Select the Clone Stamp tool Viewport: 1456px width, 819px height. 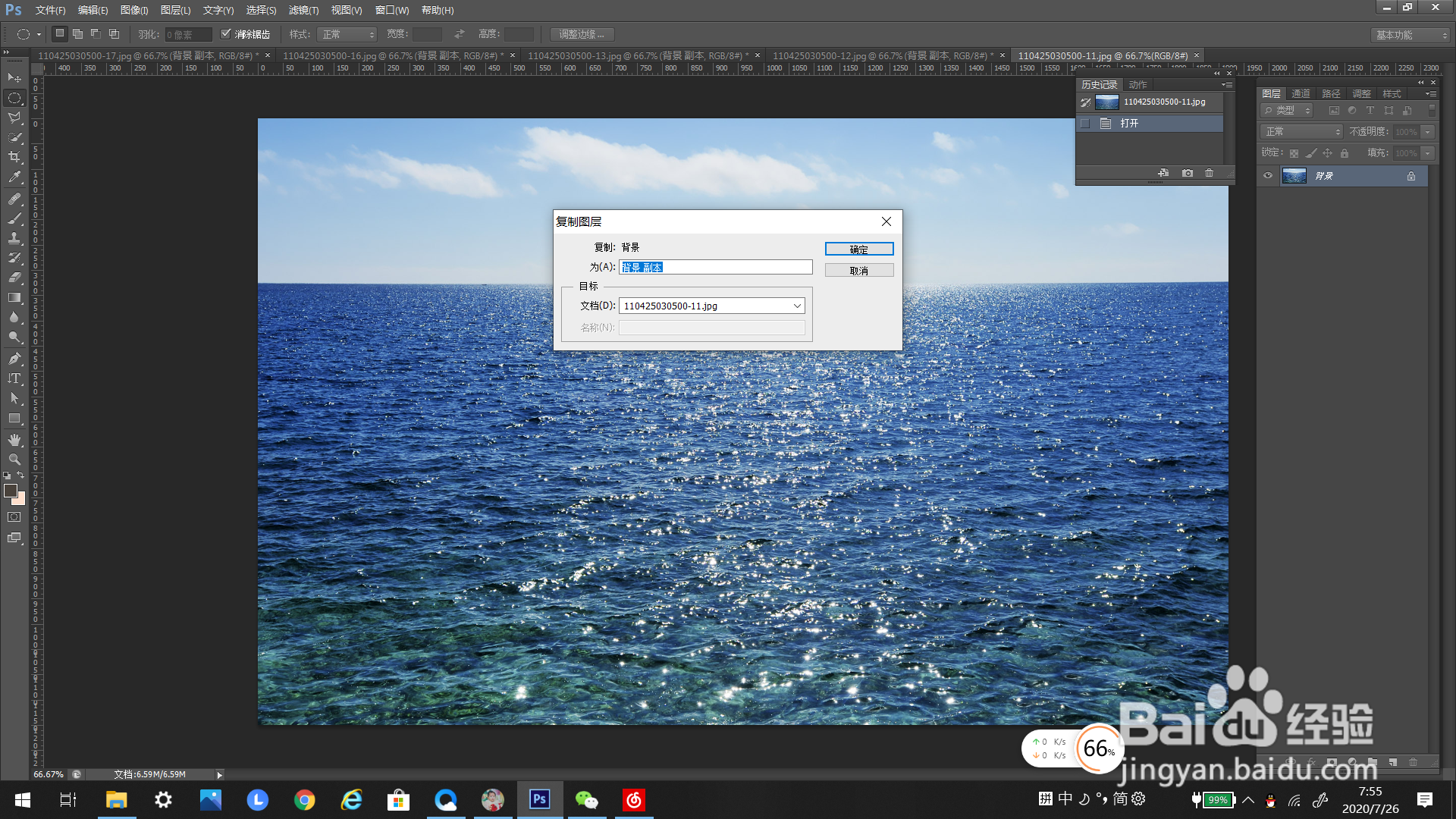[14, 238]
